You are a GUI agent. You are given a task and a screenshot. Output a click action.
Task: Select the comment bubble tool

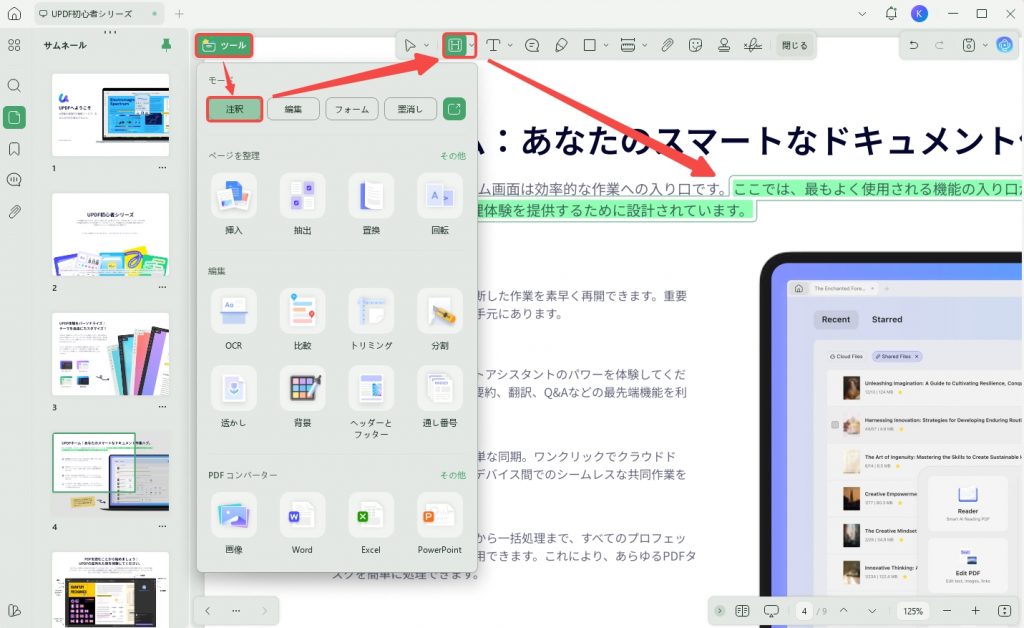(532, 45)
